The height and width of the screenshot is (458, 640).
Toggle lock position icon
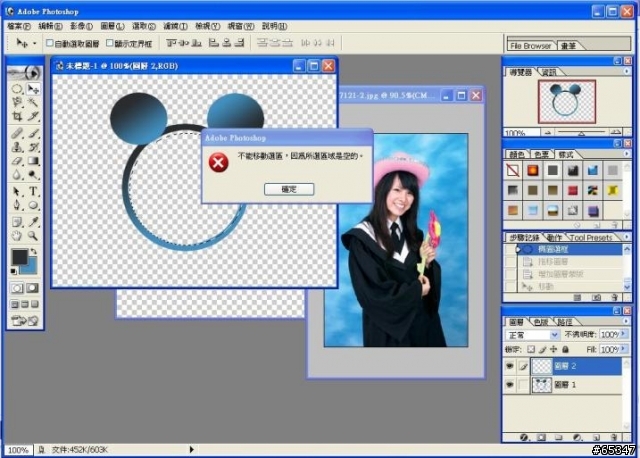[x=553, y=349]
